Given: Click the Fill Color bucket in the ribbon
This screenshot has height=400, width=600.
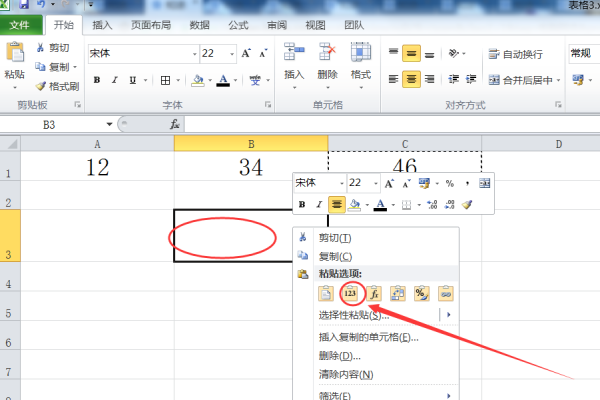Looking at the screenshot, I should tap(198, 80).
